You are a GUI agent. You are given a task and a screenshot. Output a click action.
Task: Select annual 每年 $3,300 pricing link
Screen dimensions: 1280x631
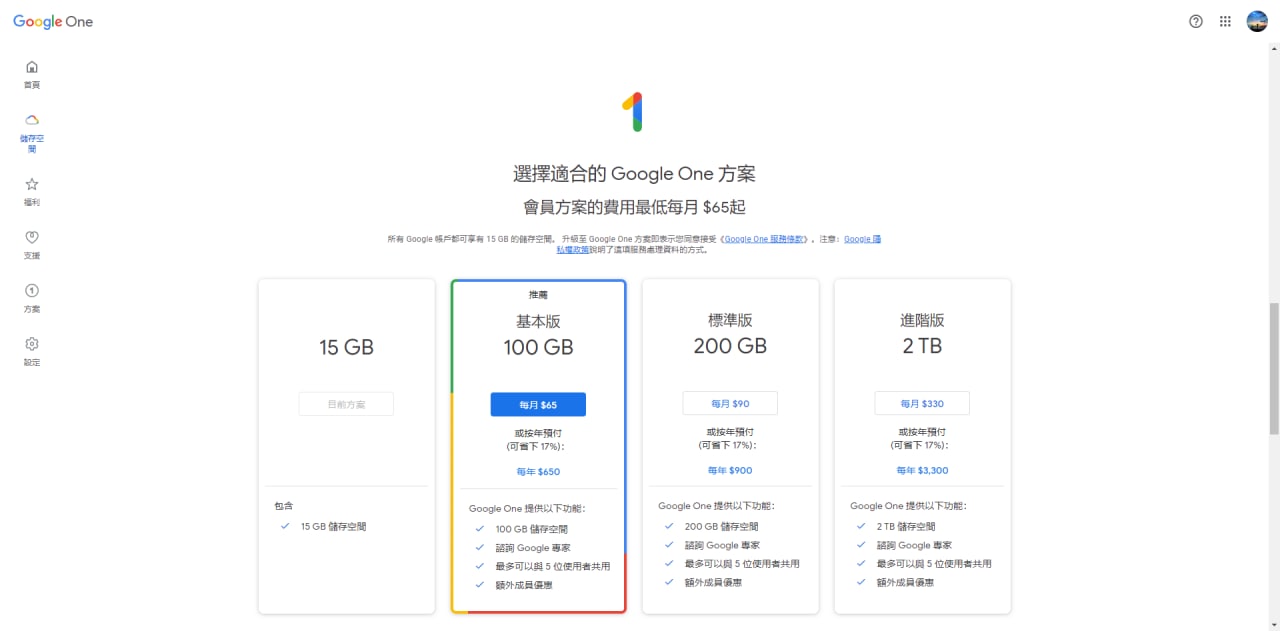pos(922,470)
